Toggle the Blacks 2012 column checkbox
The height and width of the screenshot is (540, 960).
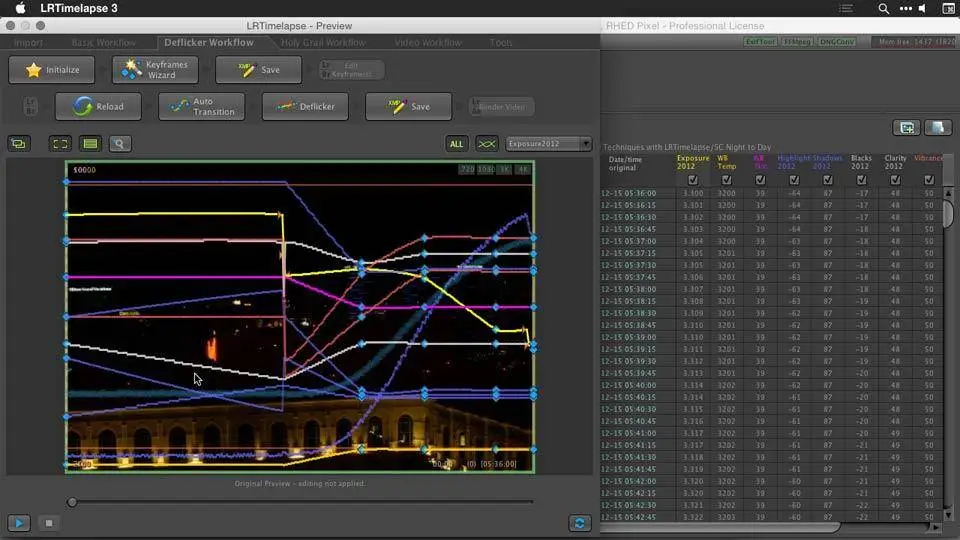tap(861, 180)
